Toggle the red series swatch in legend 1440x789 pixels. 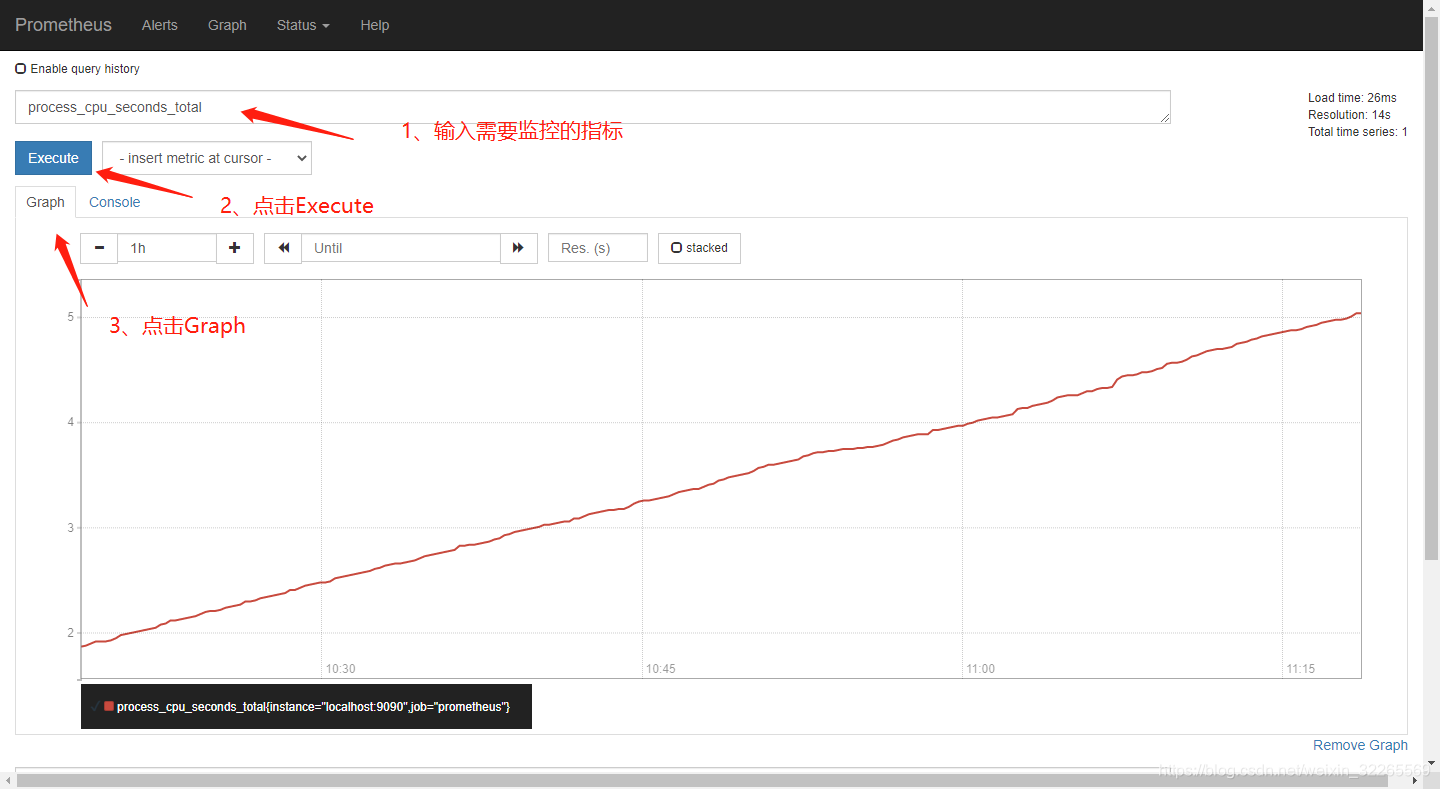pos(109,707)
